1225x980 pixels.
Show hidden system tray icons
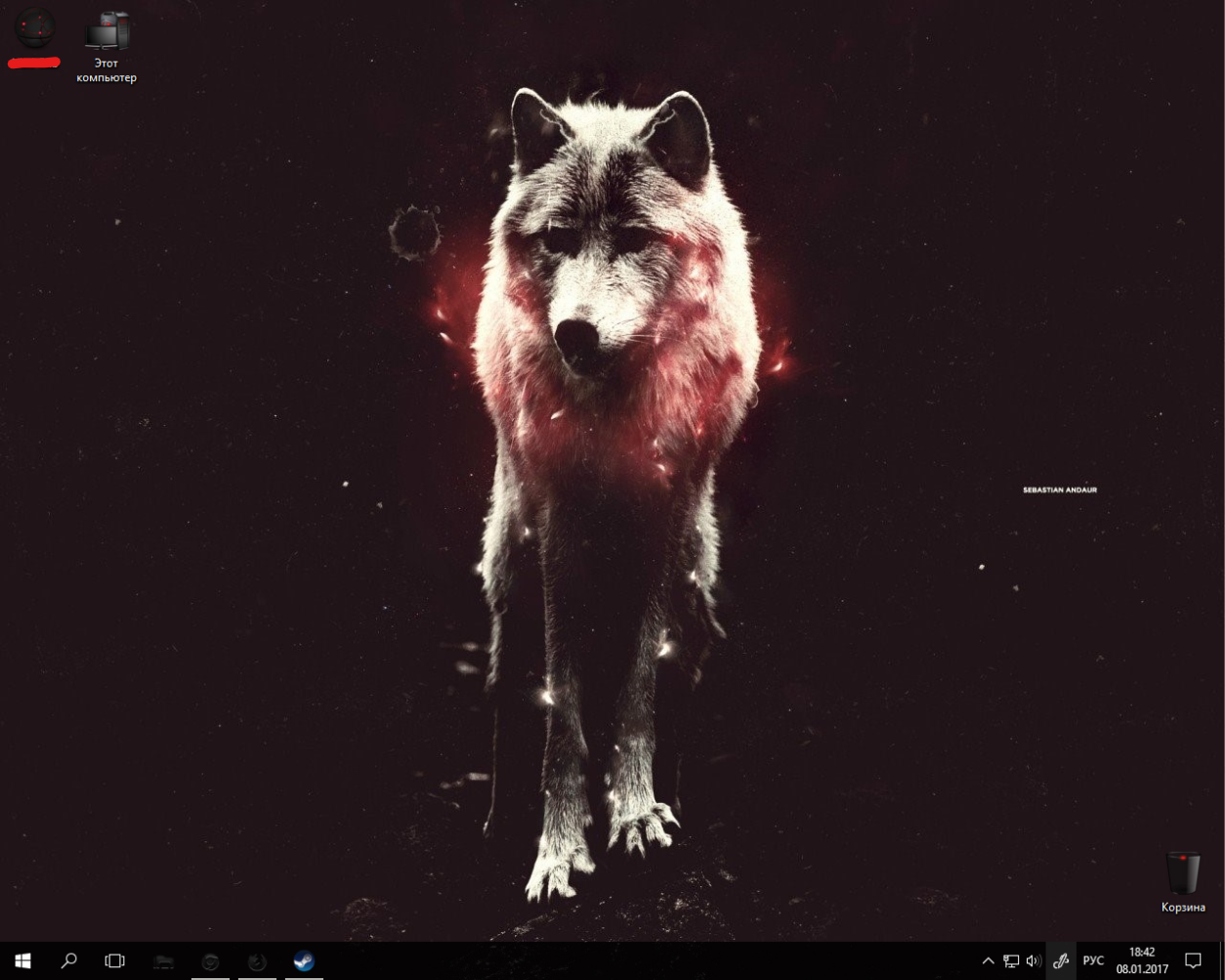point(988,961)
